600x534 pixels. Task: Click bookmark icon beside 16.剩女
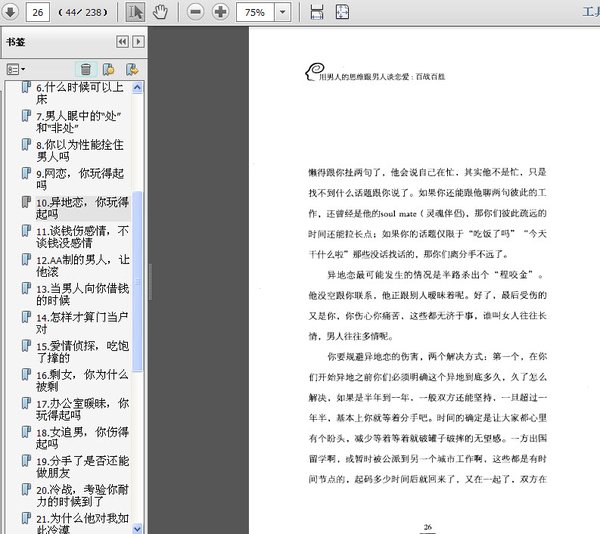[x=26, y=374]
